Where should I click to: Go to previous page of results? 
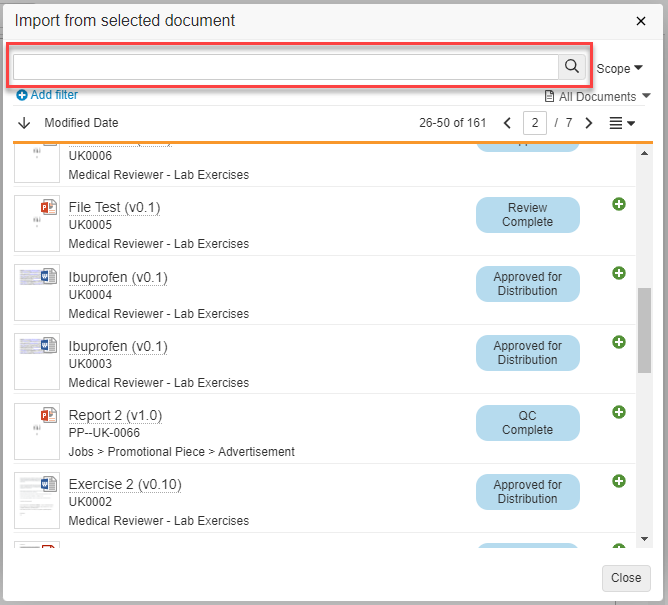coord(507,123)
